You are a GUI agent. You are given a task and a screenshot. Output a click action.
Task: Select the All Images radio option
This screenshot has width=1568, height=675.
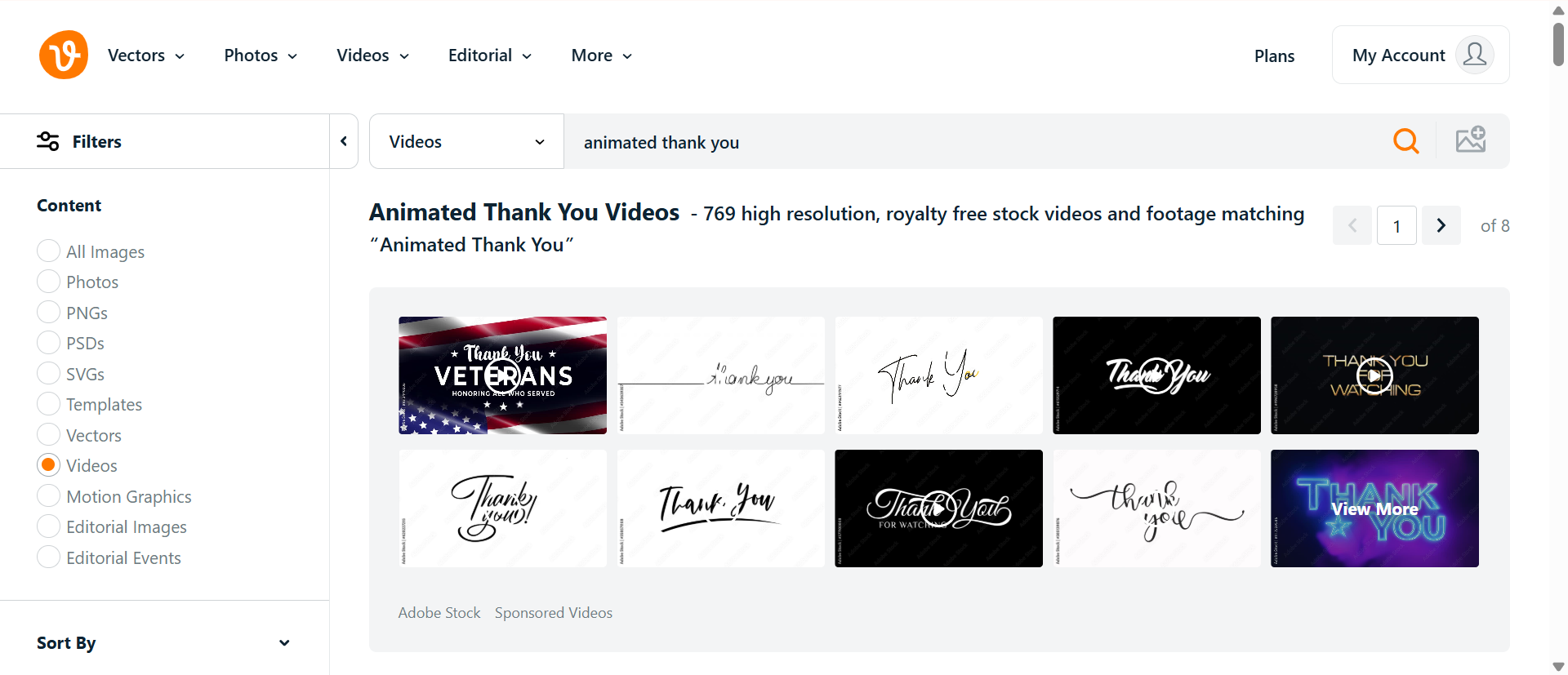pos(48,251)
